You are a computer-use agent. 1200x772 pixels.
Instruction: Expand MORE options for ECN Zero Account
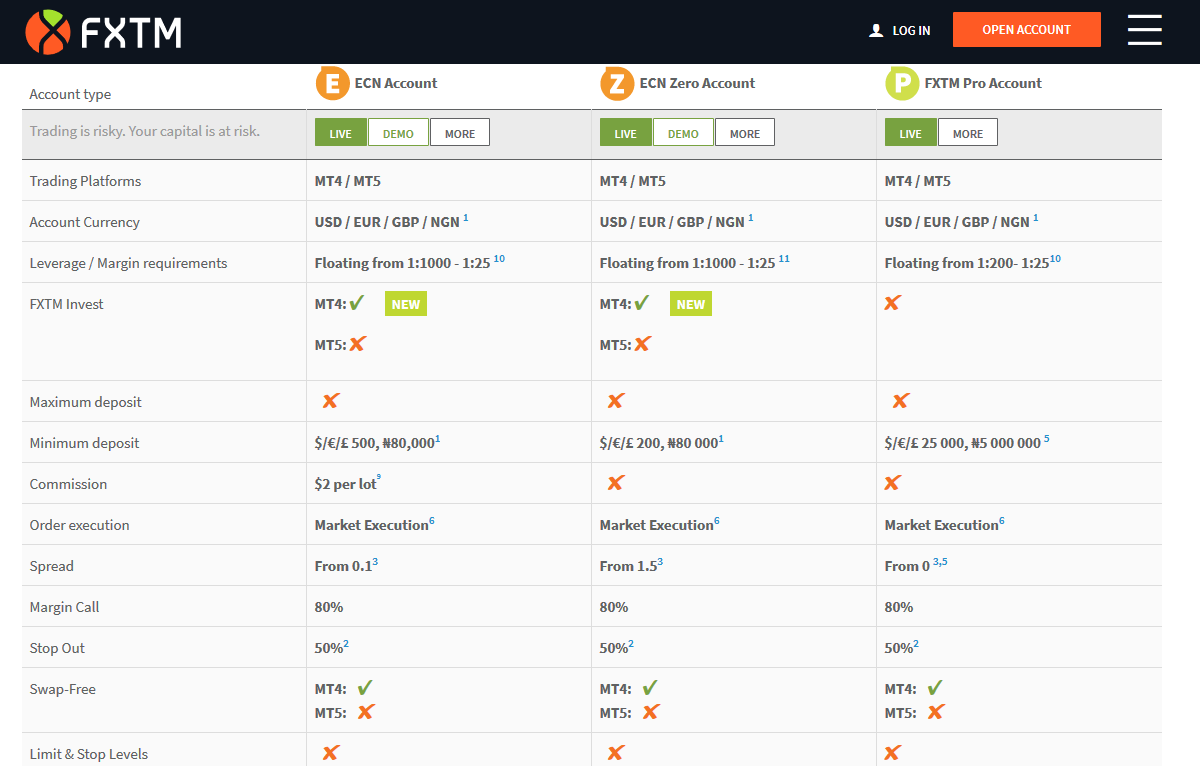[x=744, y=131]
